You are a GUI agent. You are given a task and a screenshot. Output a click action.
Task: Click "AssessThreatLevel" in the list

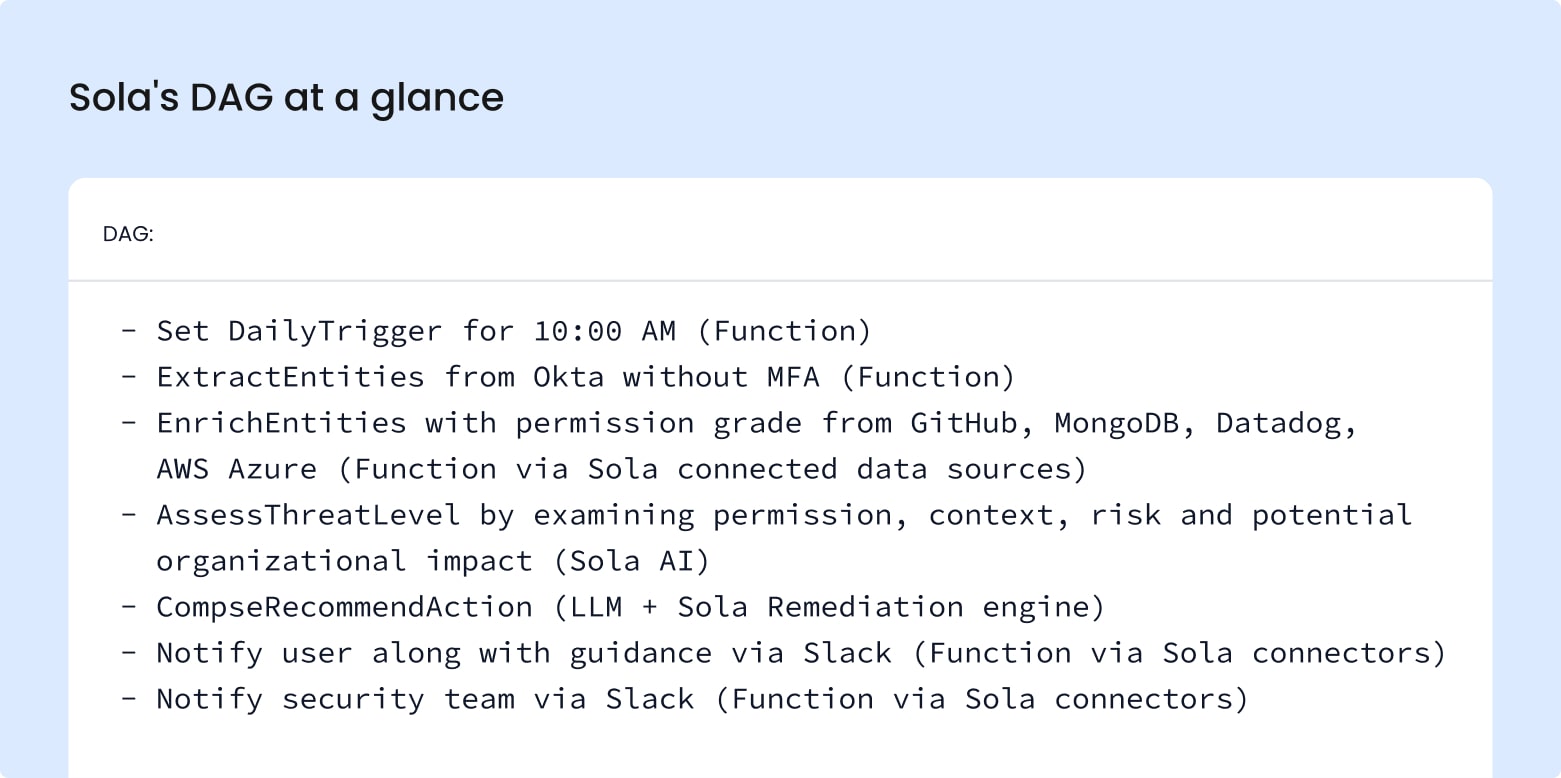(308, 515)
